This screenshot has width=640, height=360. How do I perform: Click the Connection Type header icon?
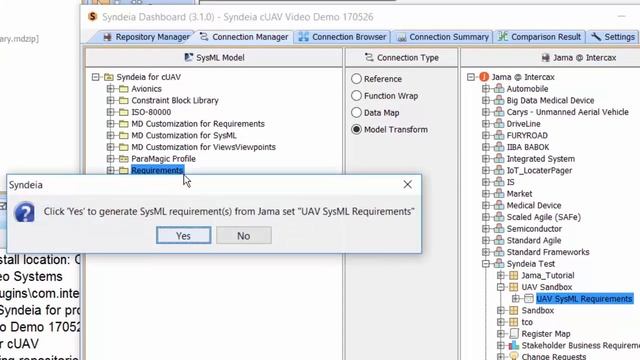click(369, 58)
